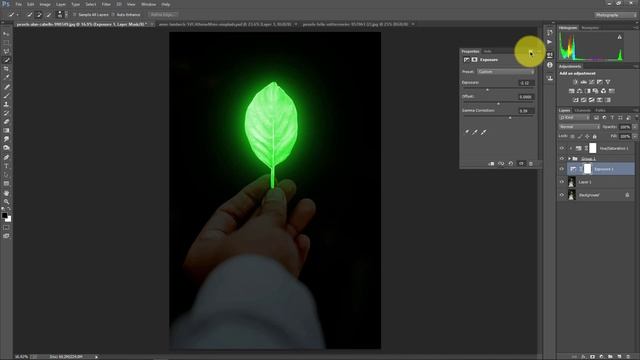Select the Crop tool

[6, 69]
